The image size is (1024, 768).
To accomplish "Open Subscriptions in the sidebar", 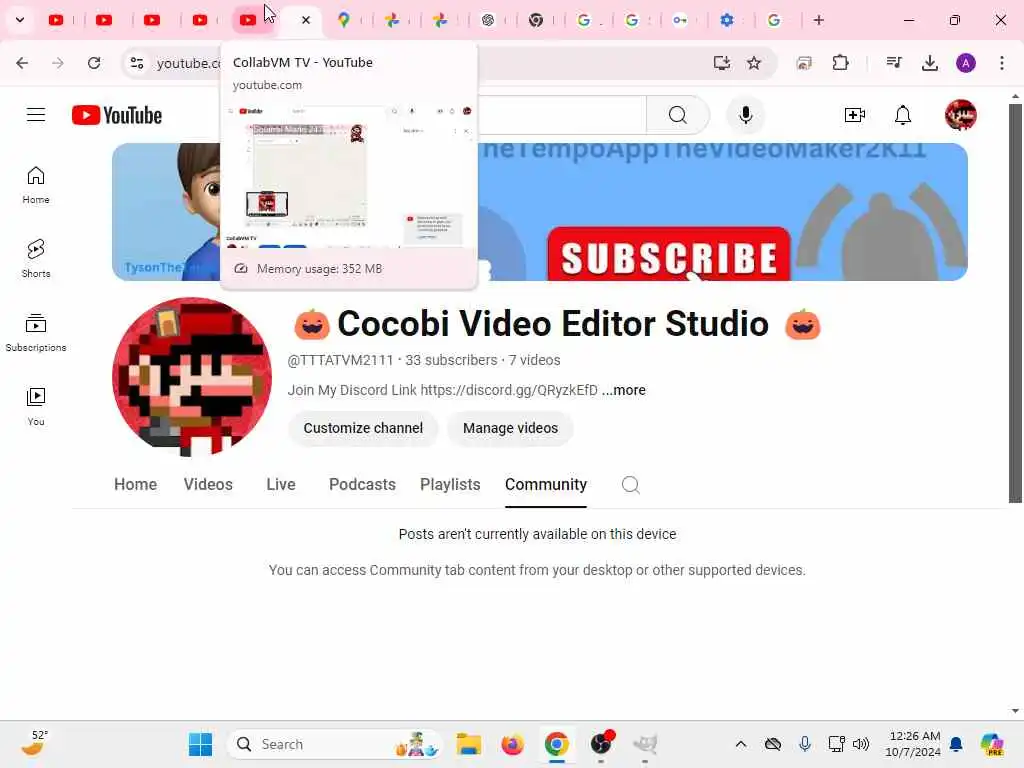I will (x=36, y=332).
